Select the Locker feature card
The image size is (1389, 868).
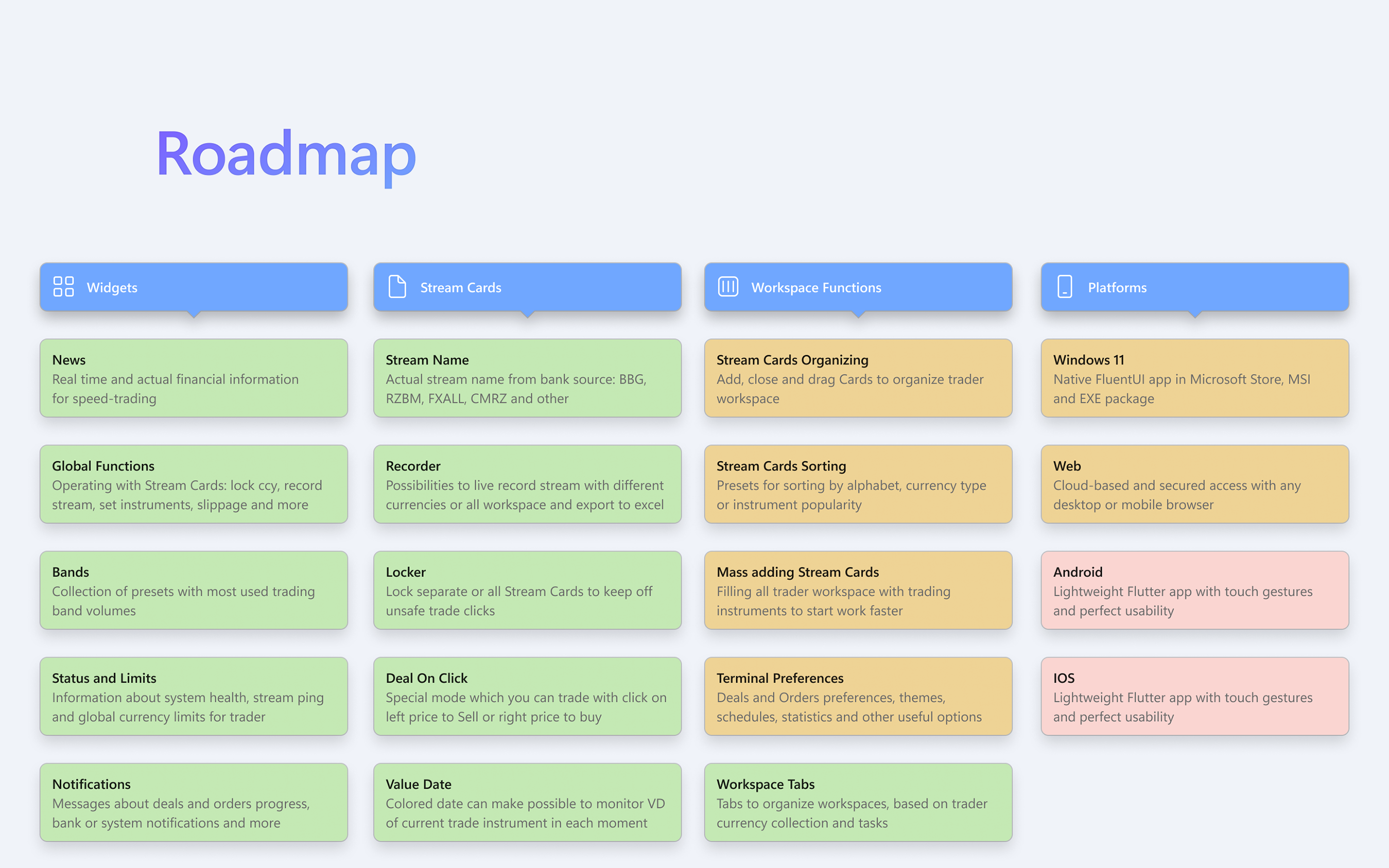coord(527,590)
